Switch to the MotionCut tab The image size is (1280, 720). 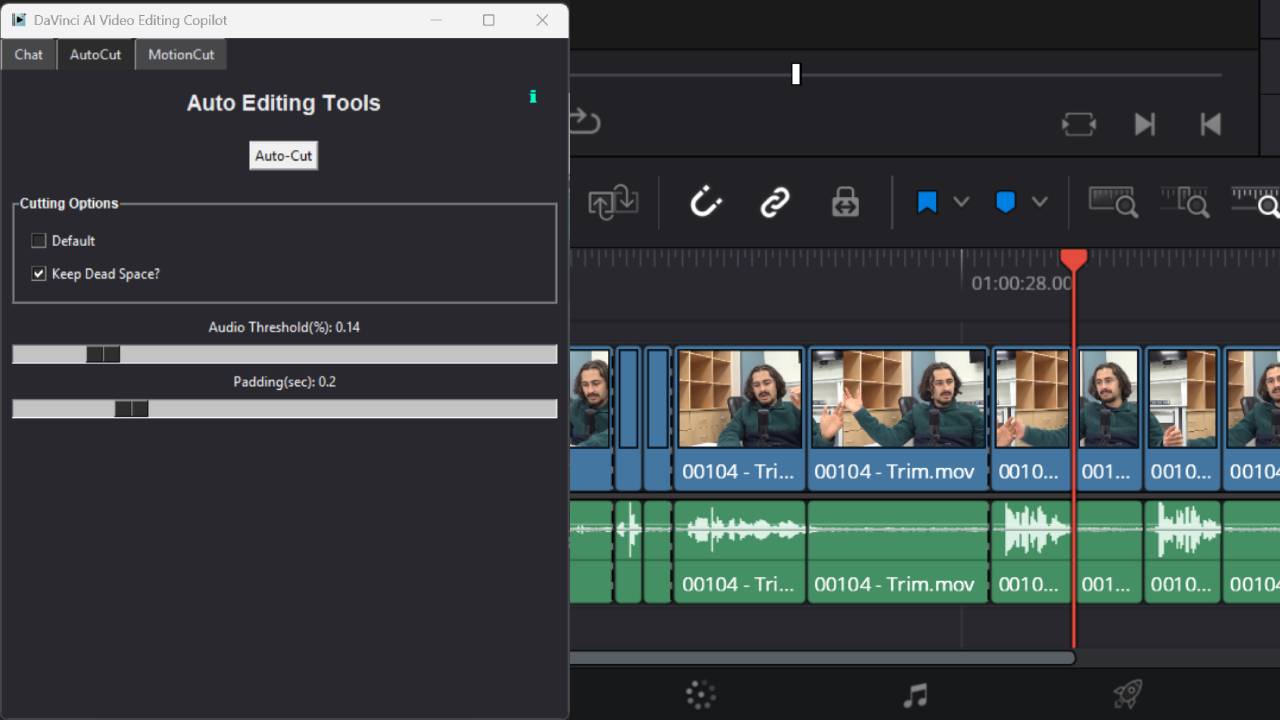coord(181,55)
